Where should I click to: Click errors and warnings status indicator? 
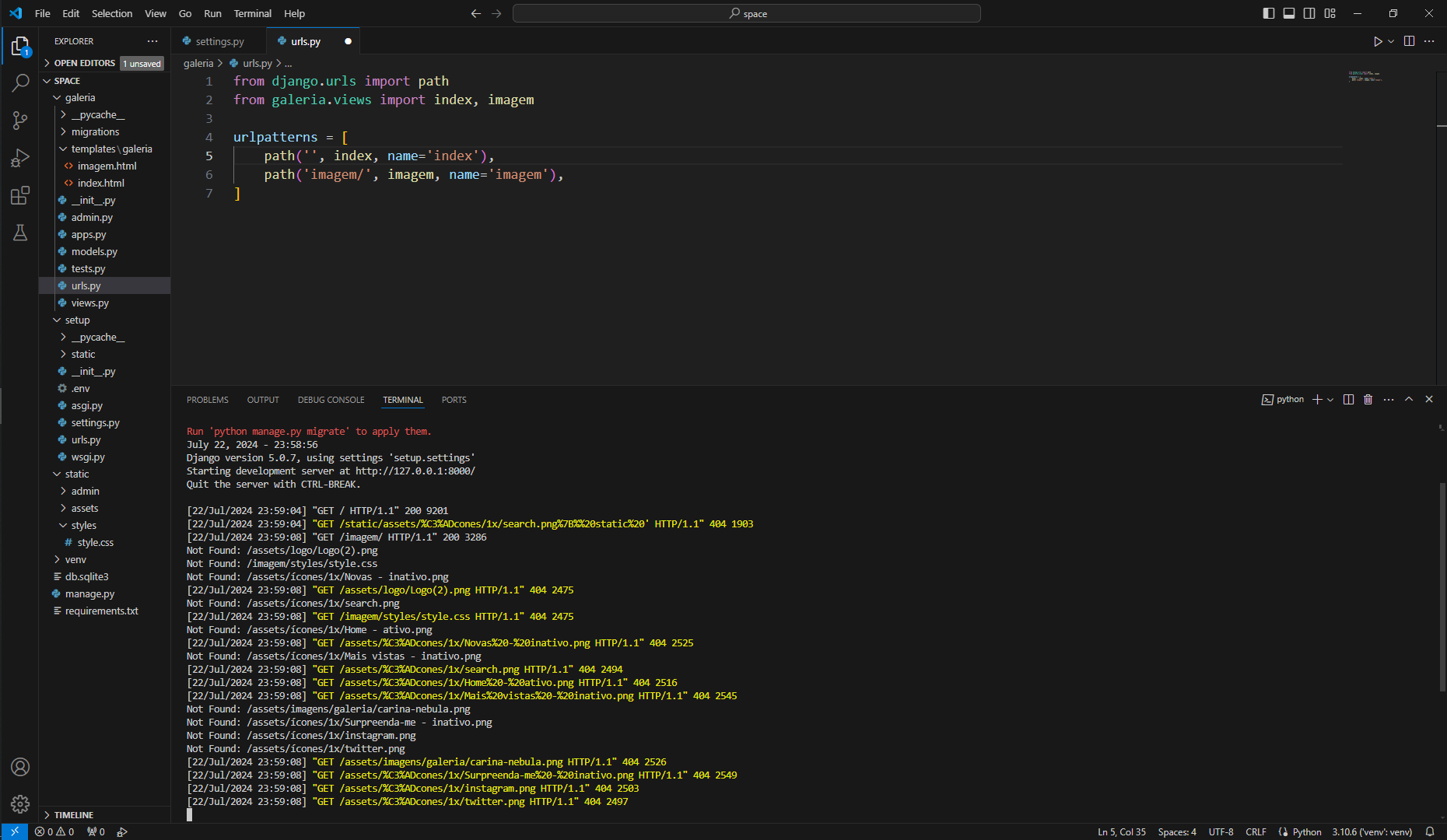click(54, 831)
